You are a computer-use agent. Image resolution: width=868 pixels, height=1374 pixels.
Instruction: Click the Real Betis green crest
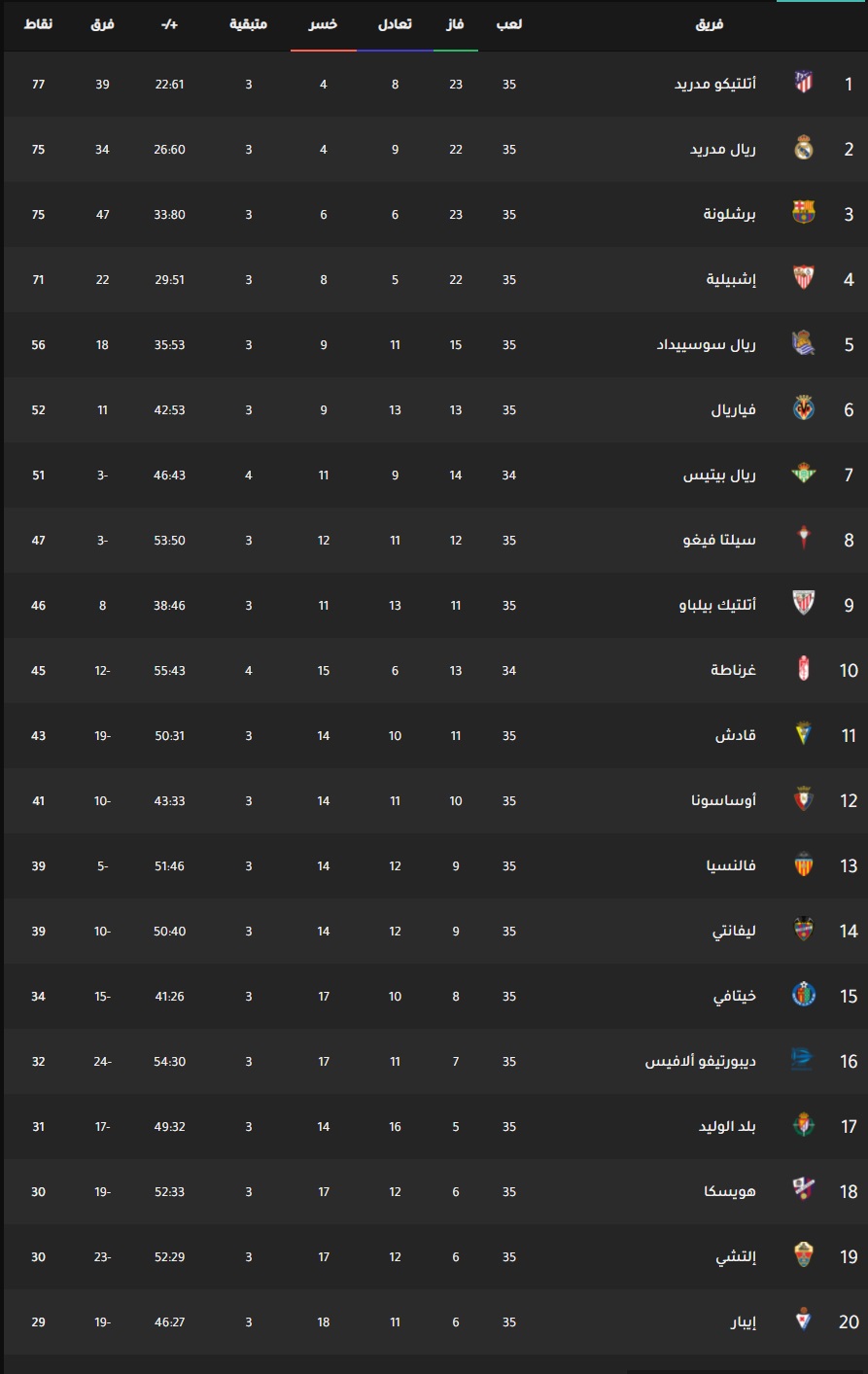click(x=804, y=473)
